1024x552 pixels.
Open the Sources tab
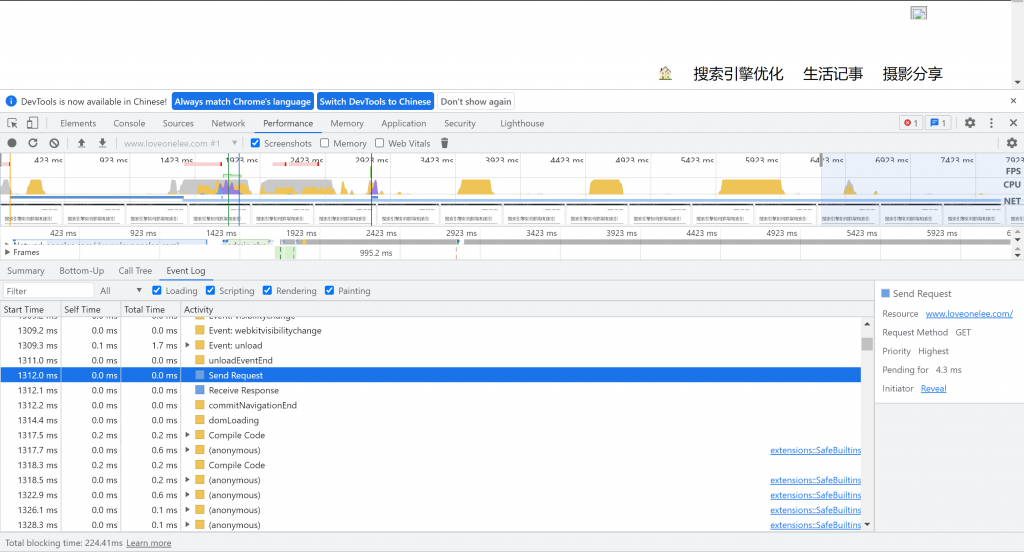click(x=178, y=123)
